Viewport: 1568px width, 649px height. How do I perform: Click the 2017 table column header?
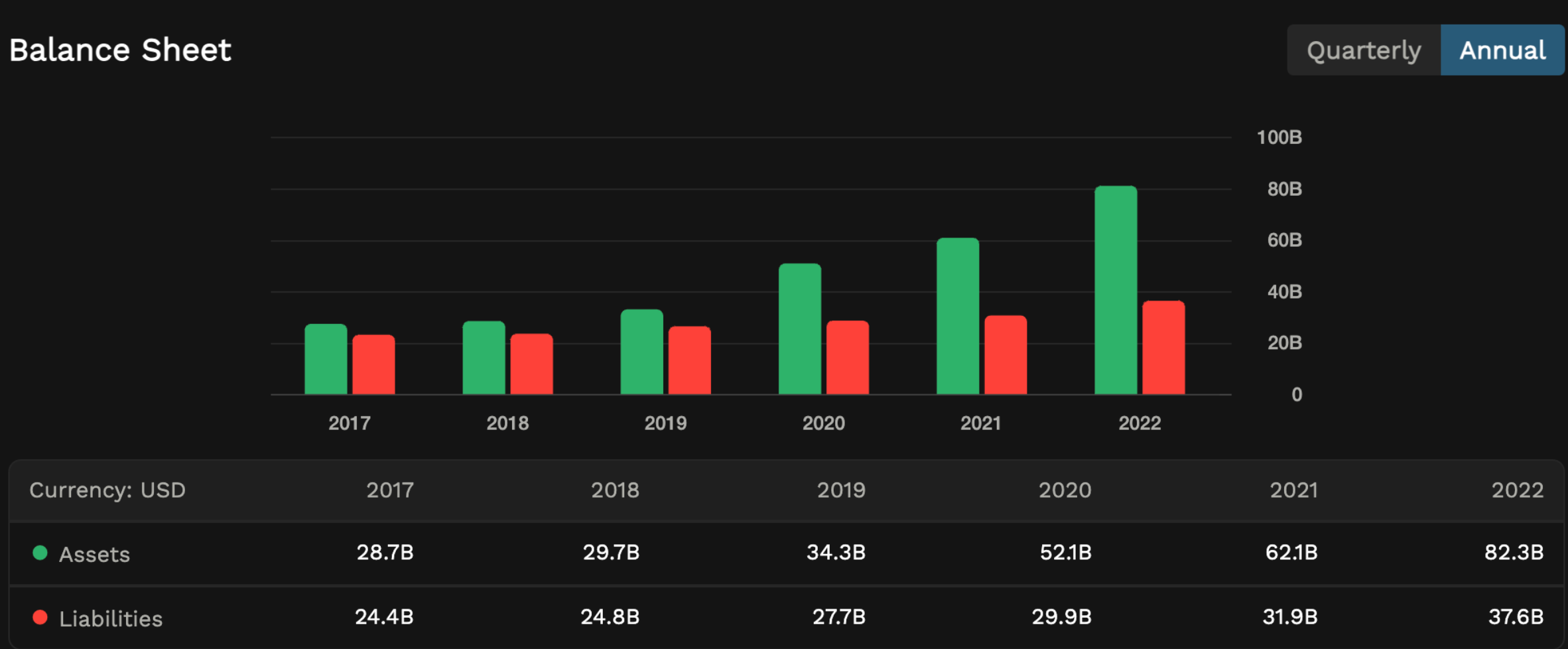[x=390, y=490]
